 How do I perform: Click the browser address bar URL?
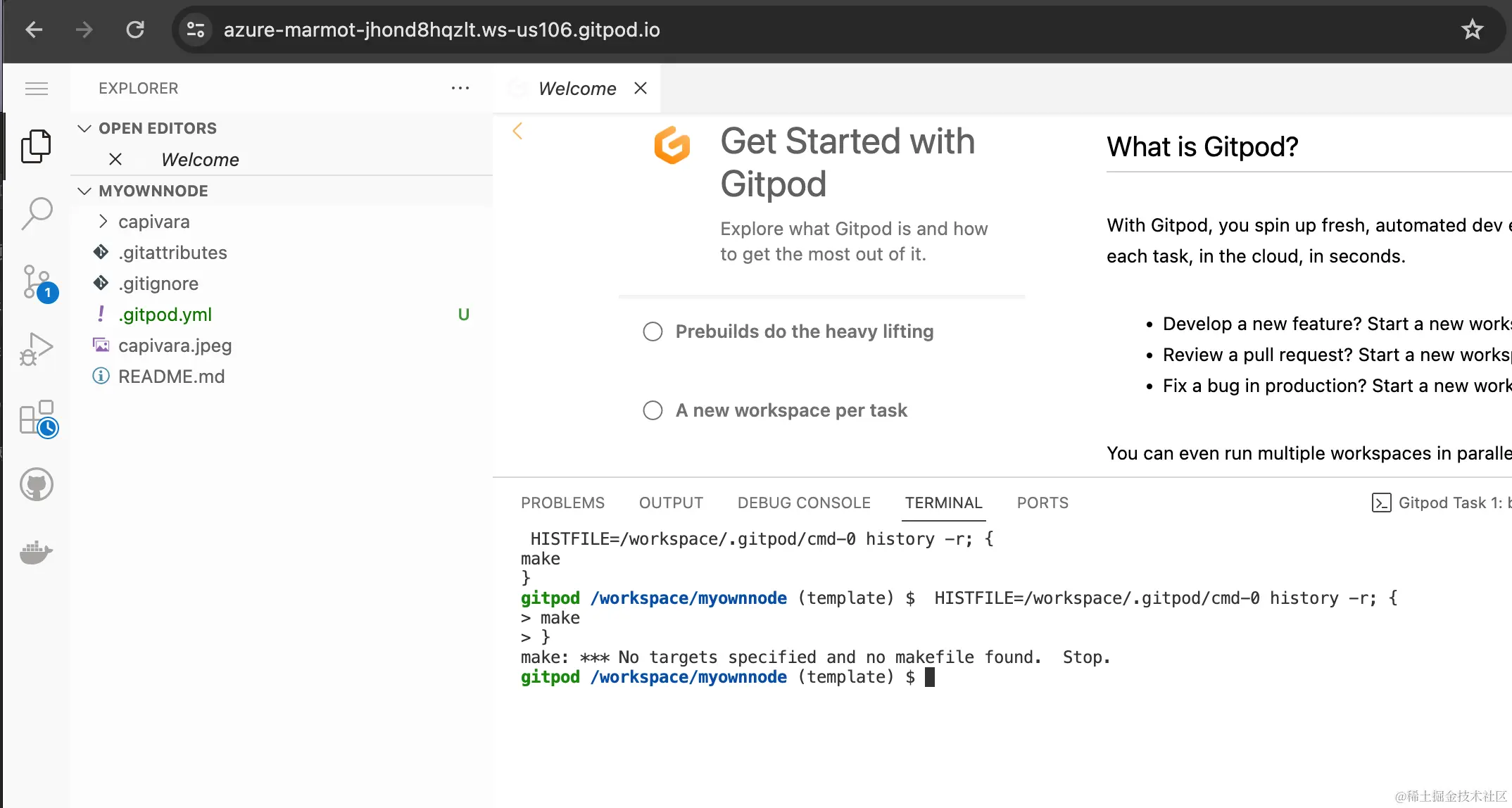(x=441, y=30)
